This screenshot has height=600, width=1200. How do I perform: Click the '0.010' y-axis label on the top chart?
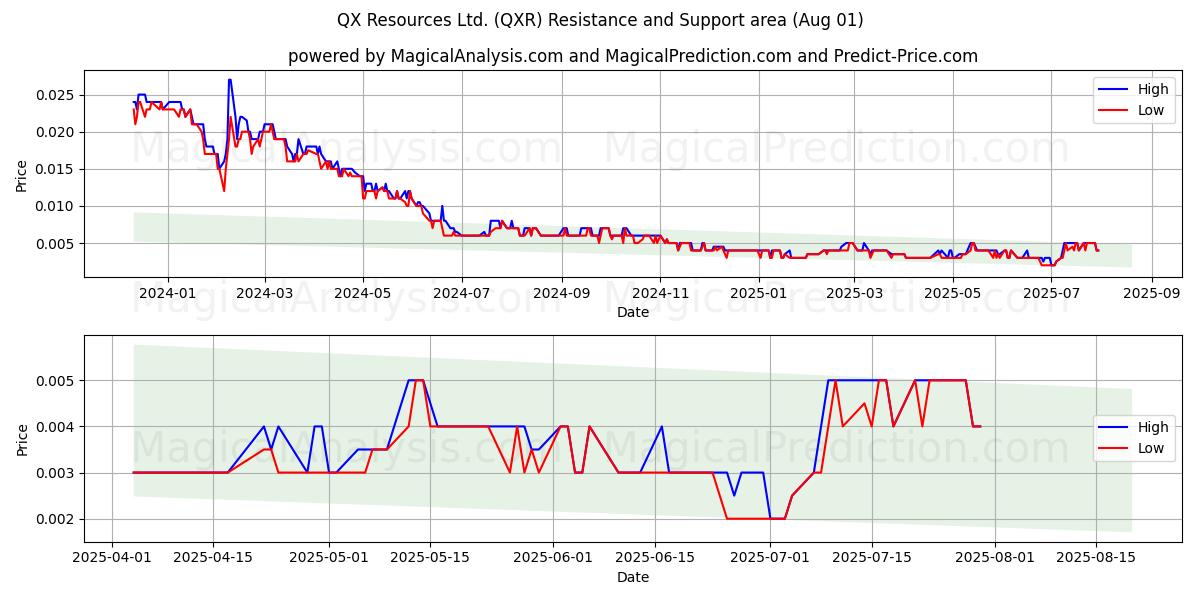tap(58, 207)
